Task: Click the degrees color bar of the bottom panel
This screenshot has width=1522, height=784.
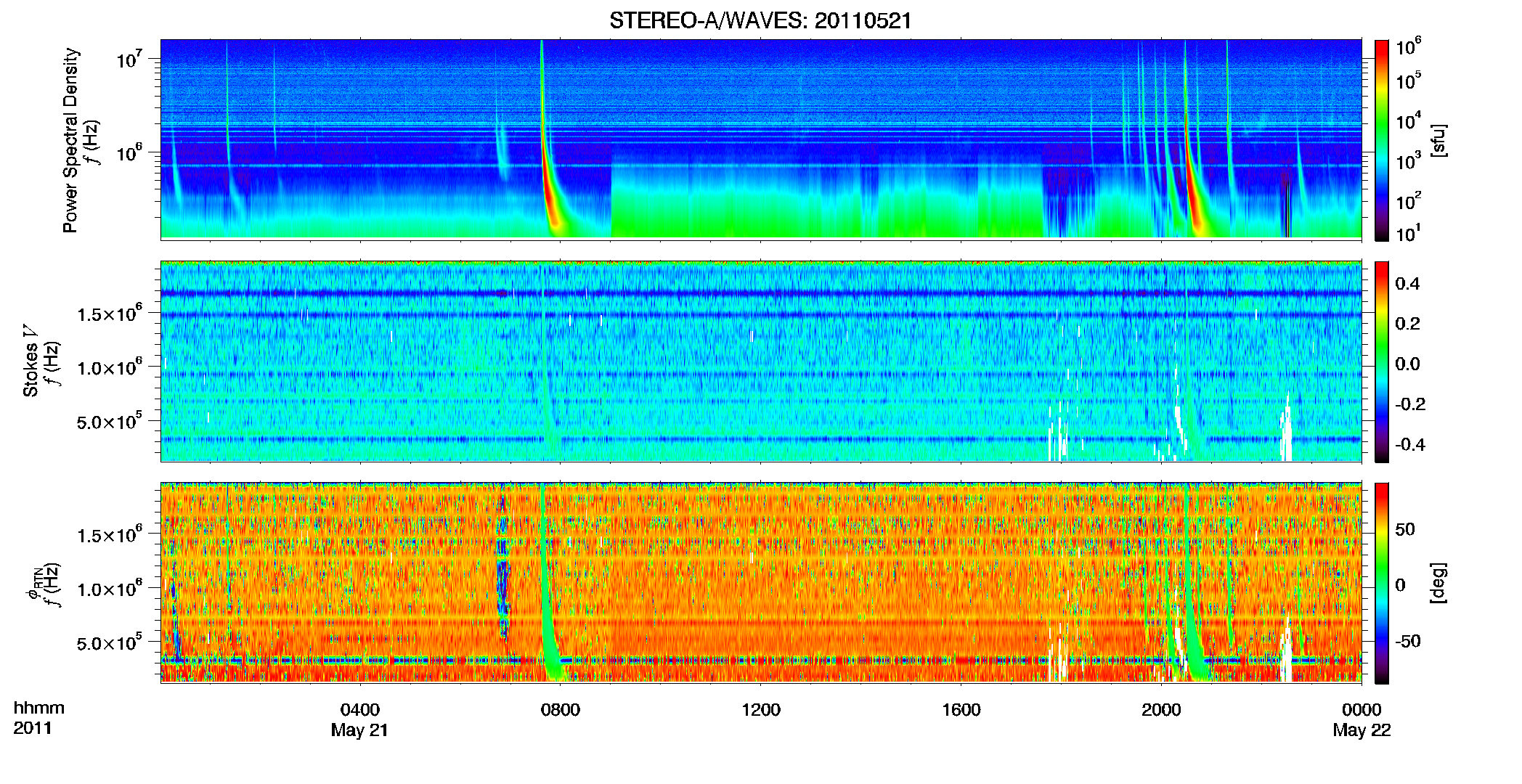Action: pos(1382,583)
